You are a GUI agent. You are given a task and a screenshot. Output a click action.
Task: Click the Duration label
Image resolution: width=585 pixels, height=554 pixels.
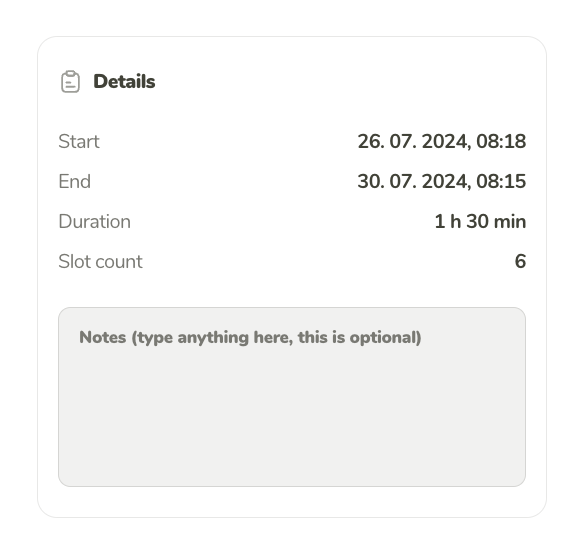94,221
